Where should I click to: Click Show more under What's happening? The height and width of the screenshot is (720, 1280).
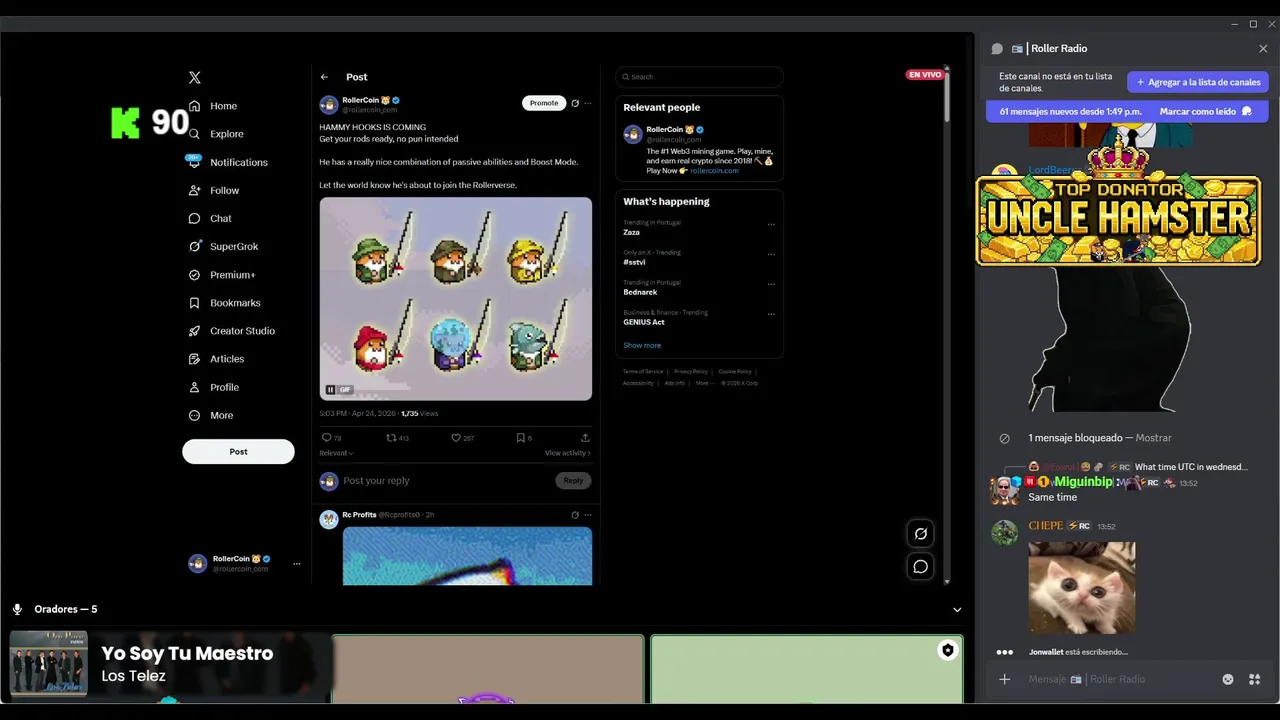642,345
